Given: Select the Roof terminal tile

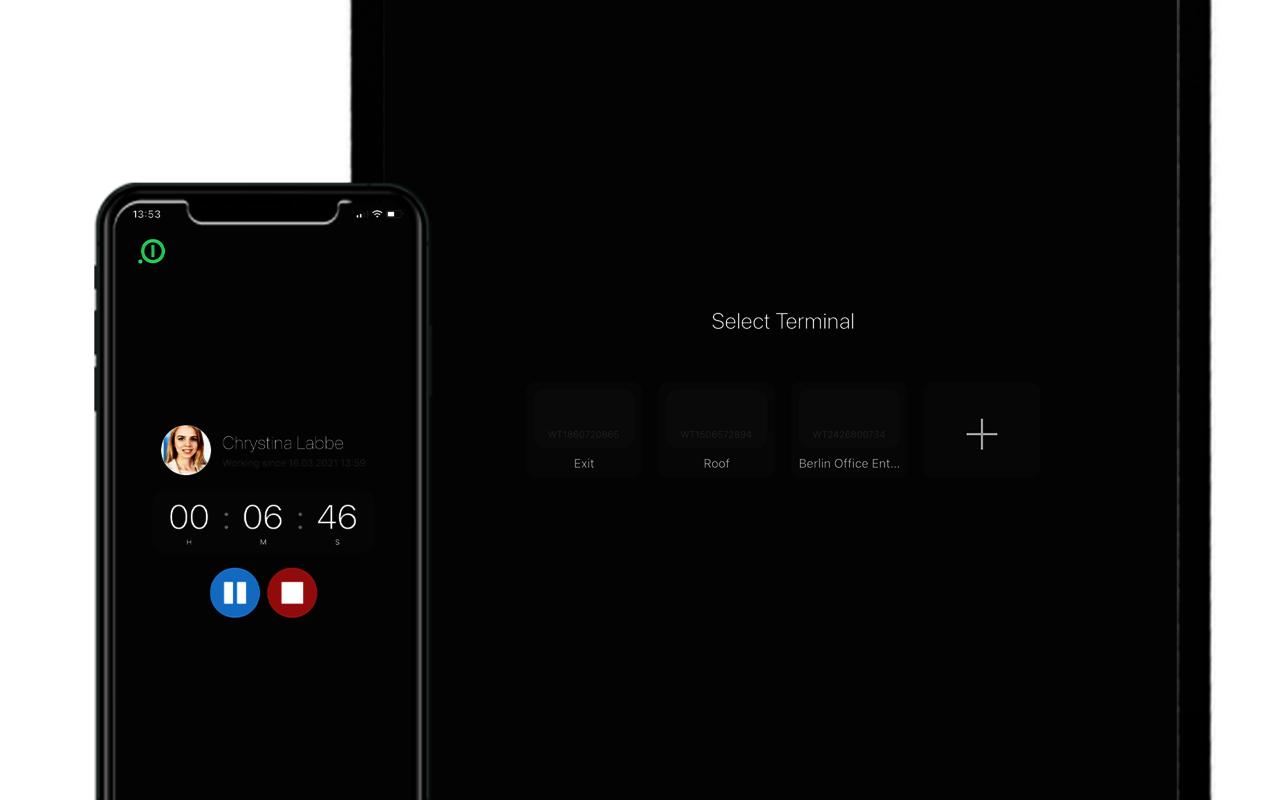Looking at the screenshot, I should pyautogui.click(x=717, y=431).
